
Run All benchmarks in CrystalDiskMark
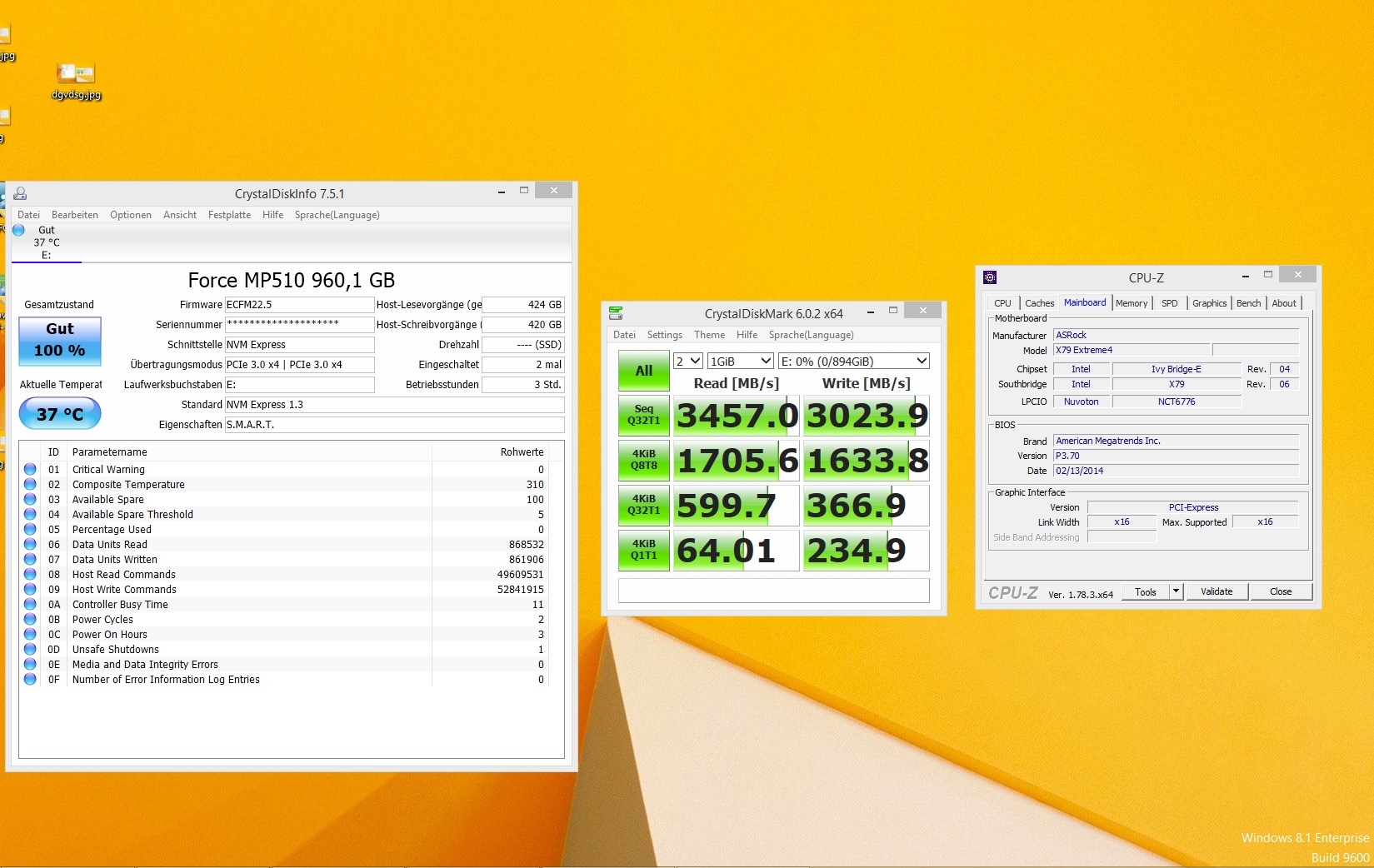(x=643, y=371)
